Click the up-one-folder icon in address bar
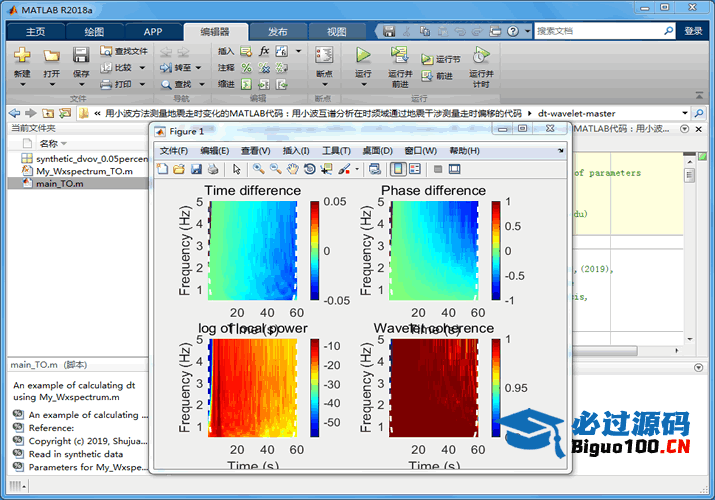The image size is (715, 500). point(48,113)
